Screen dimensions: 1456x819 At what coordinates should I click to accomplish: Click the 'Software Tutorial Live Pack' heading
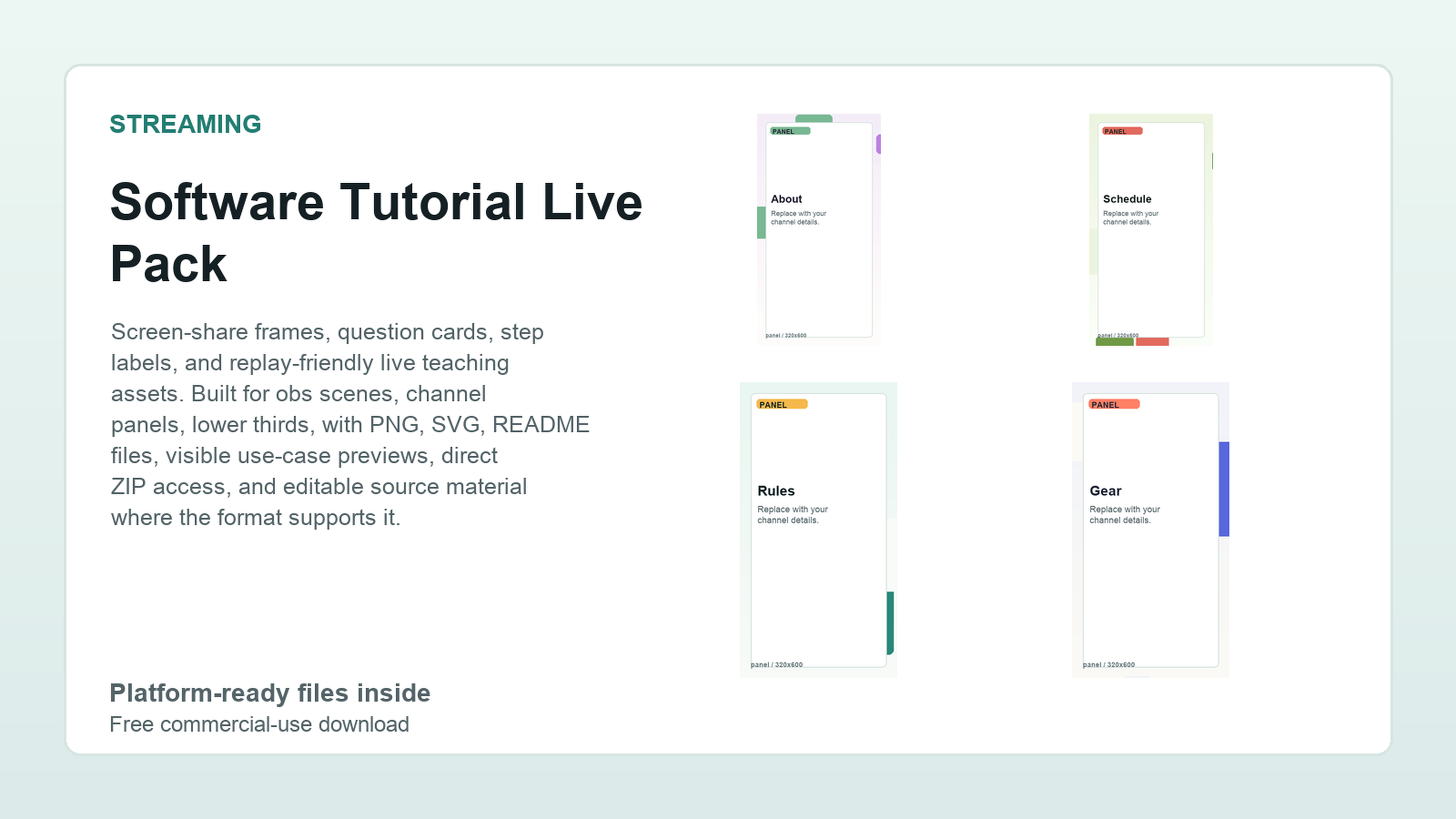click(376, 233)
